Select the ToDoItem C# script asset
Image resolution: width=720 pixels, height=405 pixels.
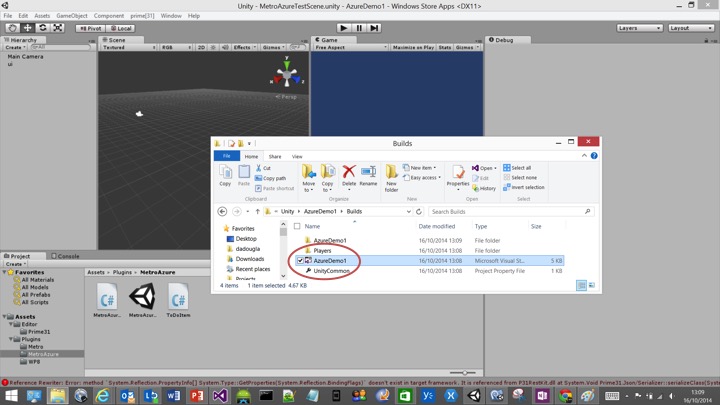pyautogui.click(x=178, y=300)
